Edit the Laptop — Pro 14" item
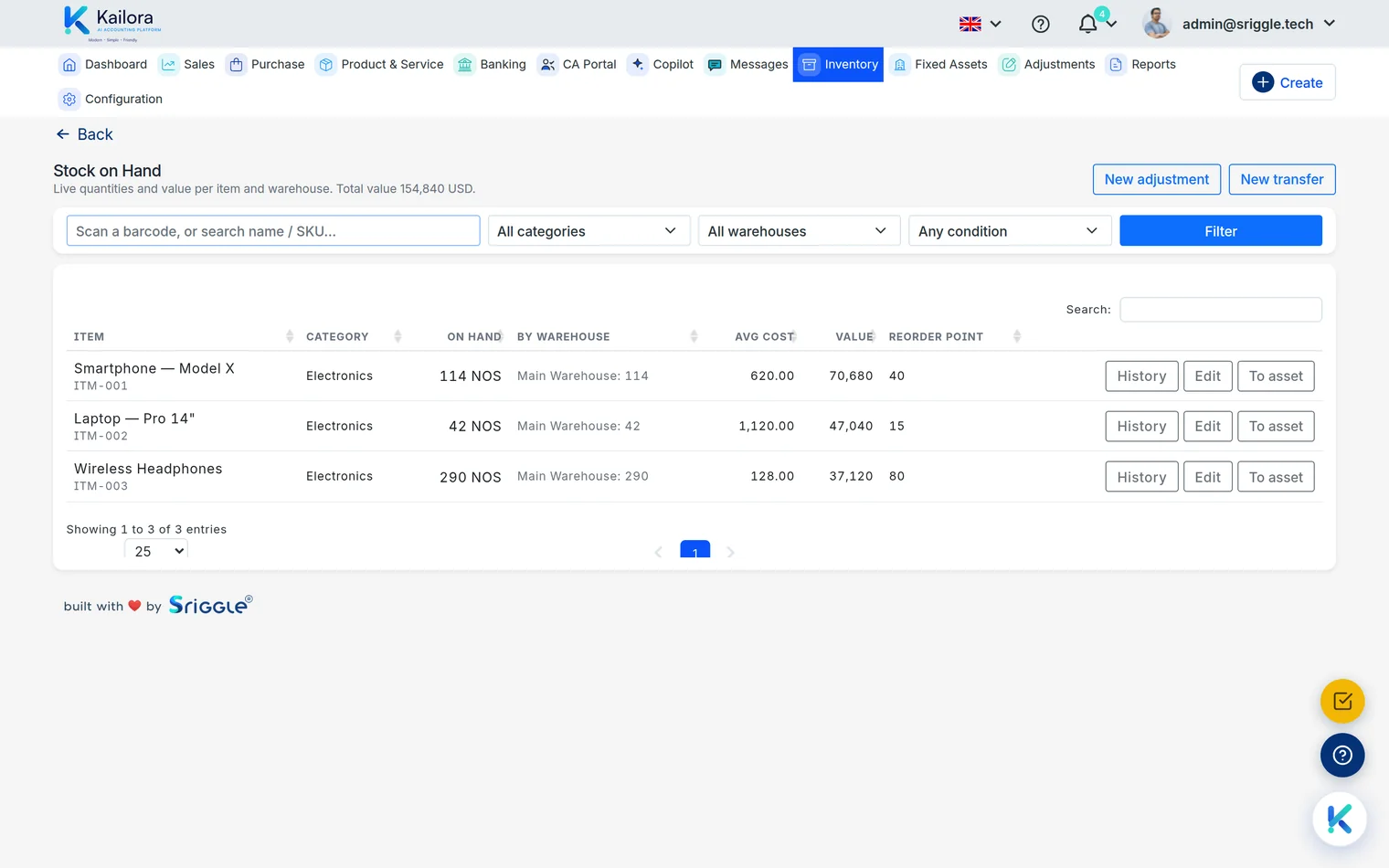Image resolution: width=1389 pixels, height=868 pixels. pos(1207,427)
